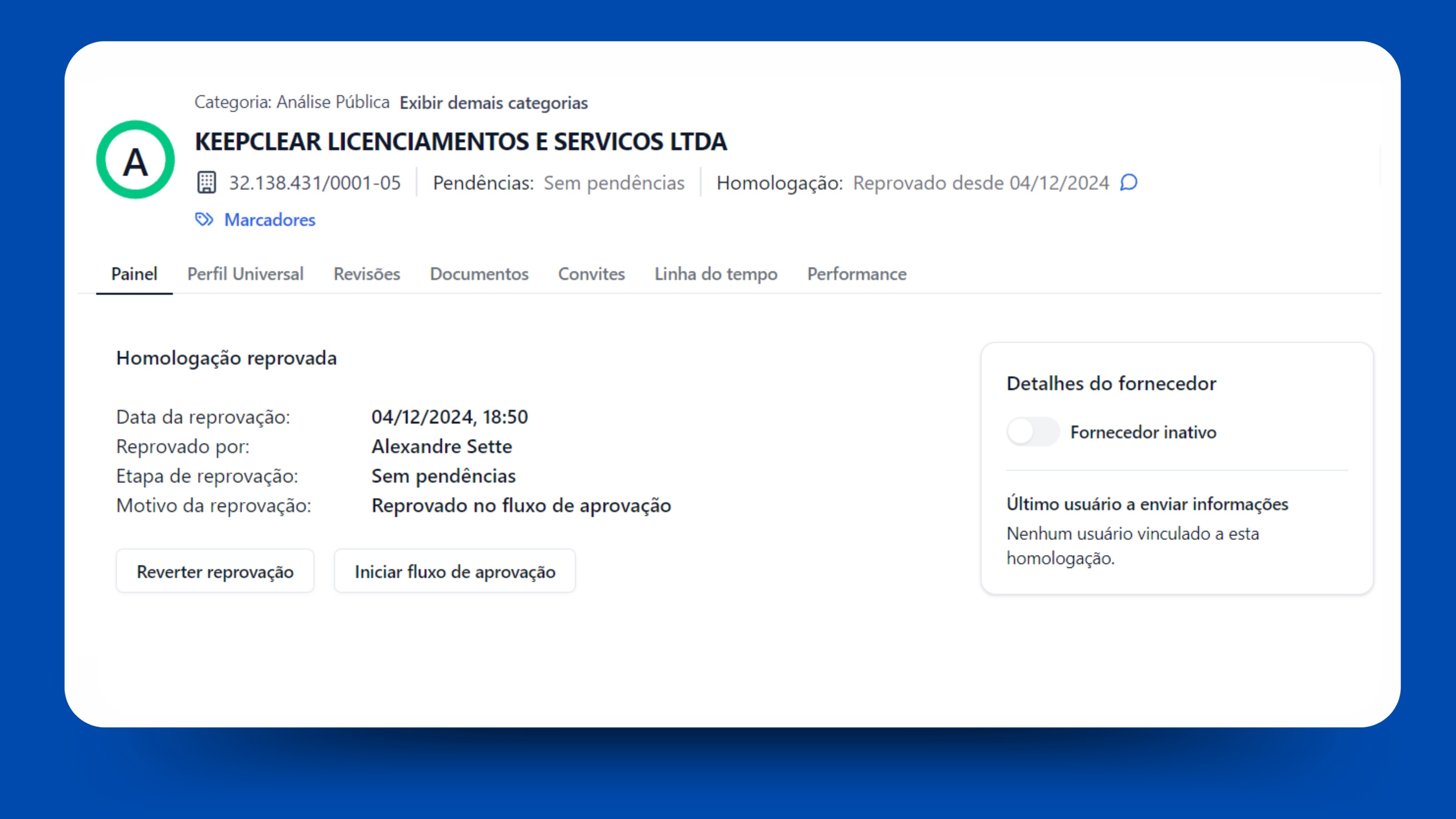The width and height of the screenshot is (1456, 819).
Task: Click the KEEPCLEAR LICENCIAMENTOS company title
Action: tap(461, 141)
